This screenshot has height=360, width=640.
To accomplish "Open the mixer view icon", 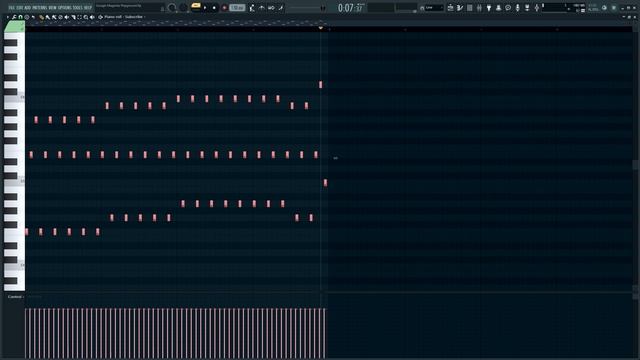I will coord(479,7).
